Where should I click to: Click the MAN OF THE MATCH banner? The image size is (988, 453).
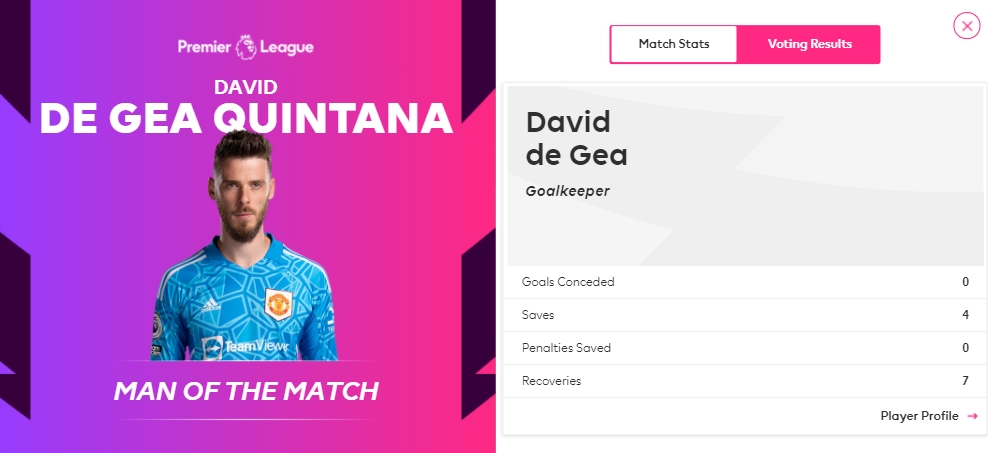pyautogui.click(x=246, y=391)
